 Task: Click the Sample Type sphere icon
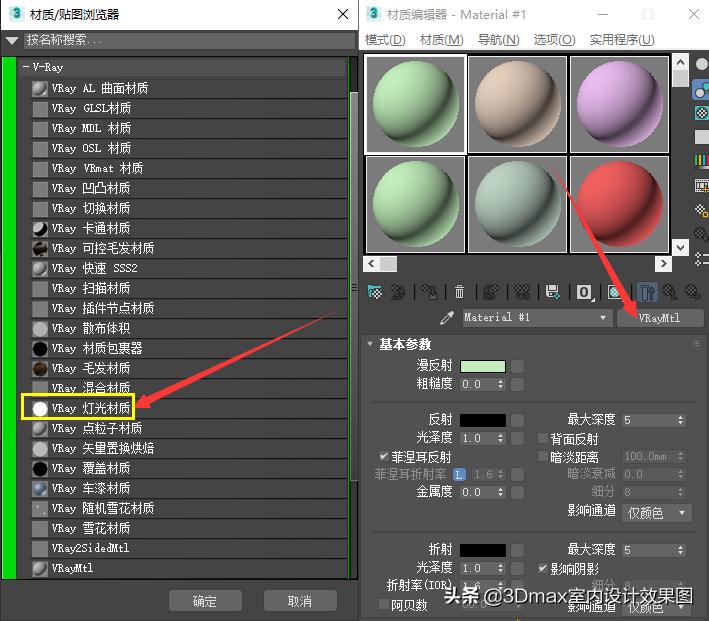coord(701,64)
